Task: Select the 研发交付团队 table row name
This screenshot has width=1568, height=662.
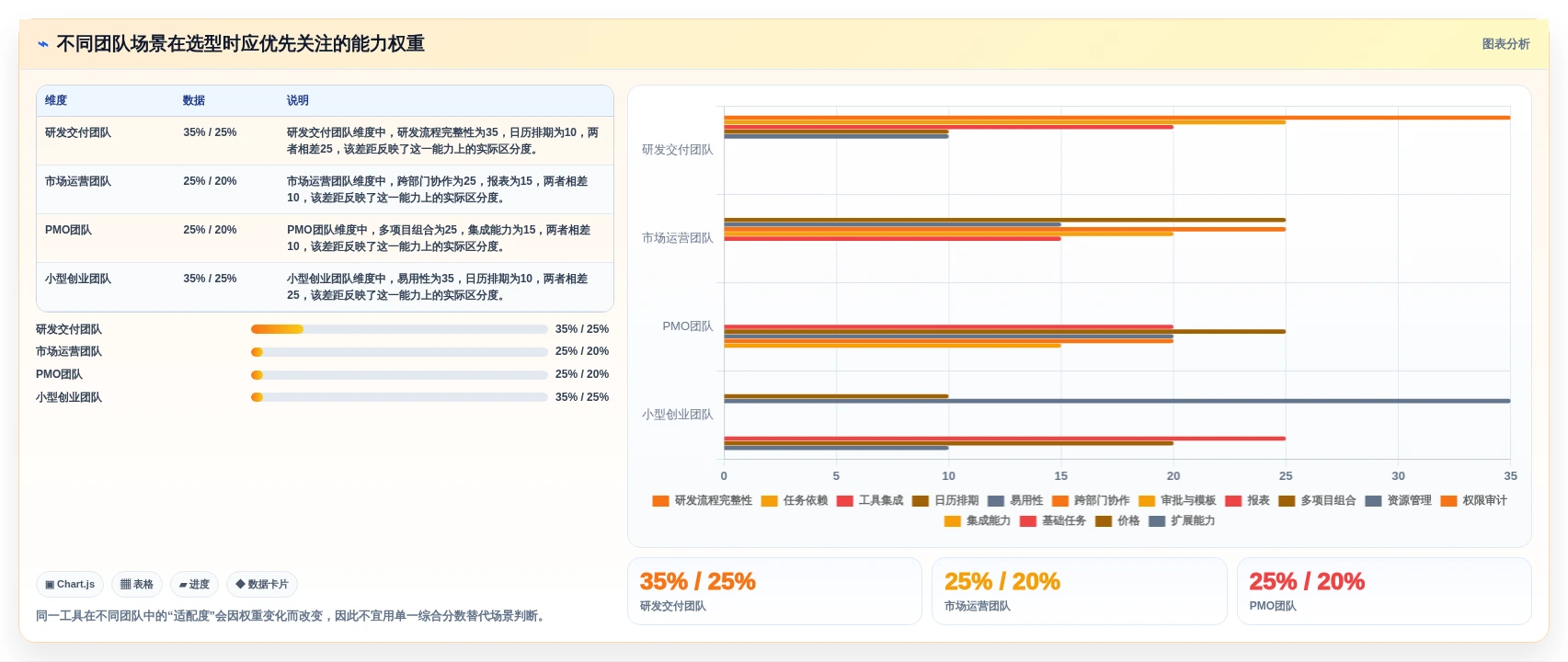Action: 78,132
